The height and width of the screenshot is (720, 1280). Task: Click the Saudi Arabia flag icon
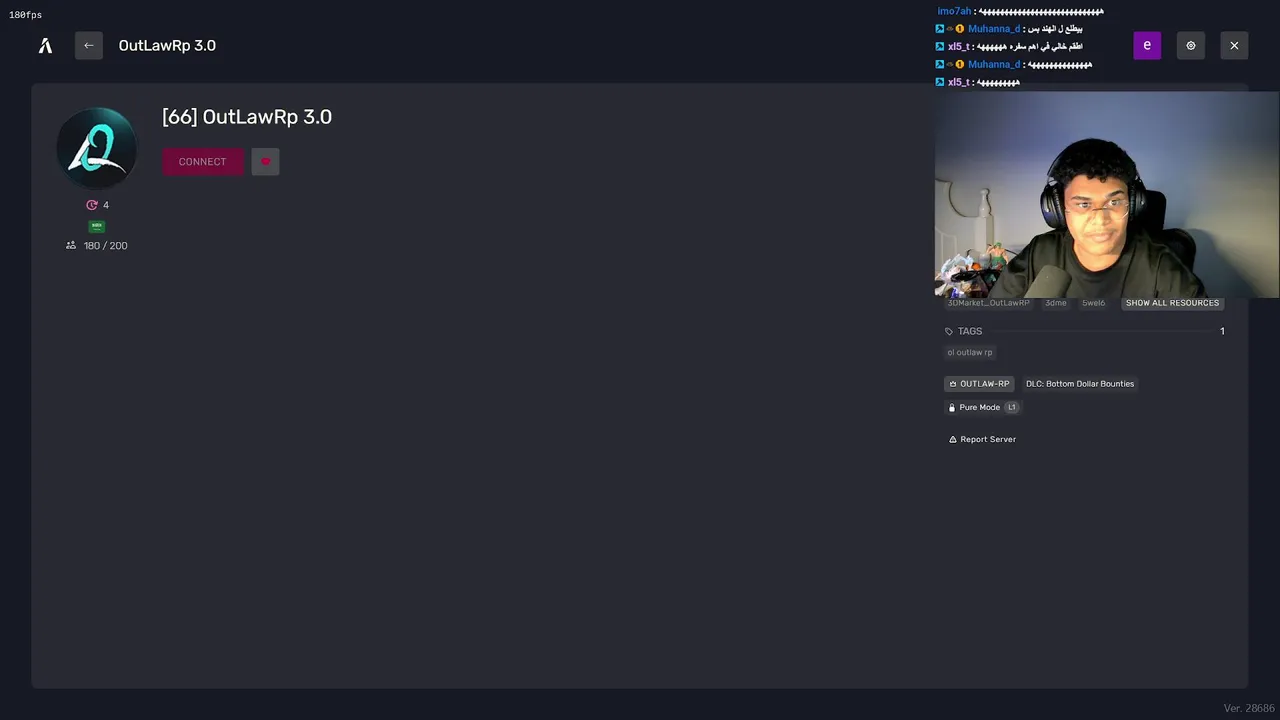97,226
